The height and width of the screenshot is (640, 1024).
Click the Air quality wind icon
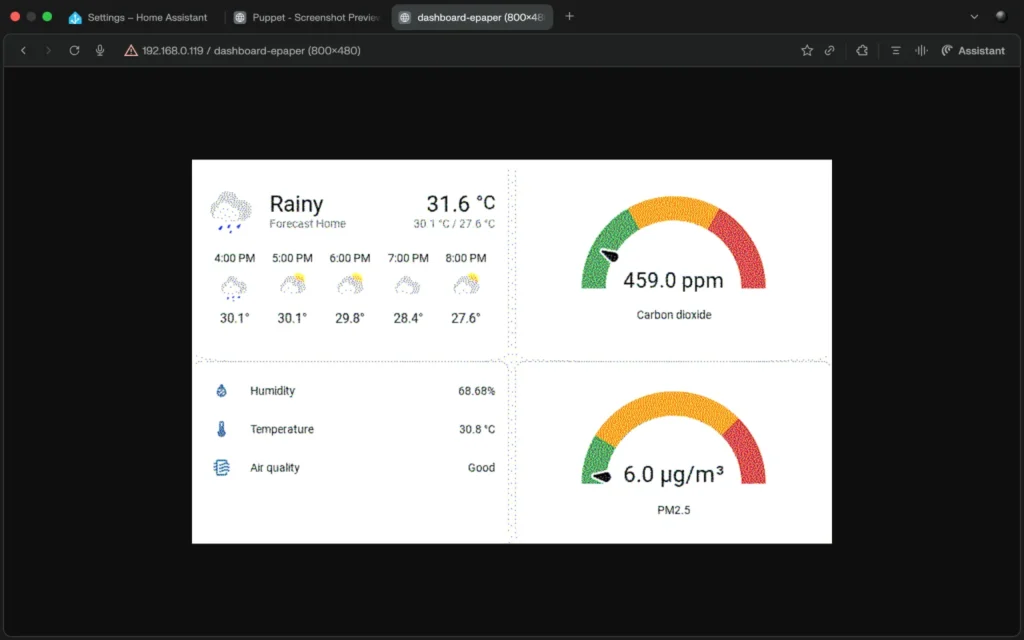tap(221, 468)
